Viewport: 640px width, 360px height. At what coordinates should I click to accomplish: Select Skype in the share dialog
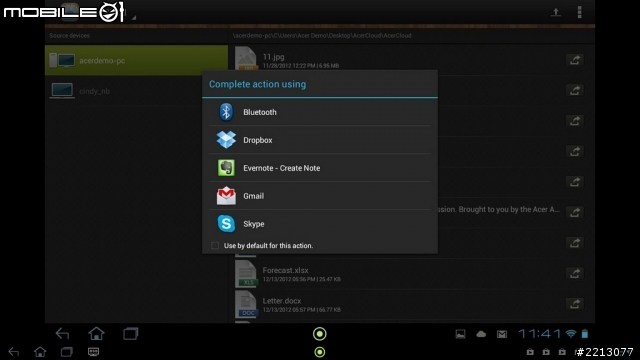coord(320,224)
